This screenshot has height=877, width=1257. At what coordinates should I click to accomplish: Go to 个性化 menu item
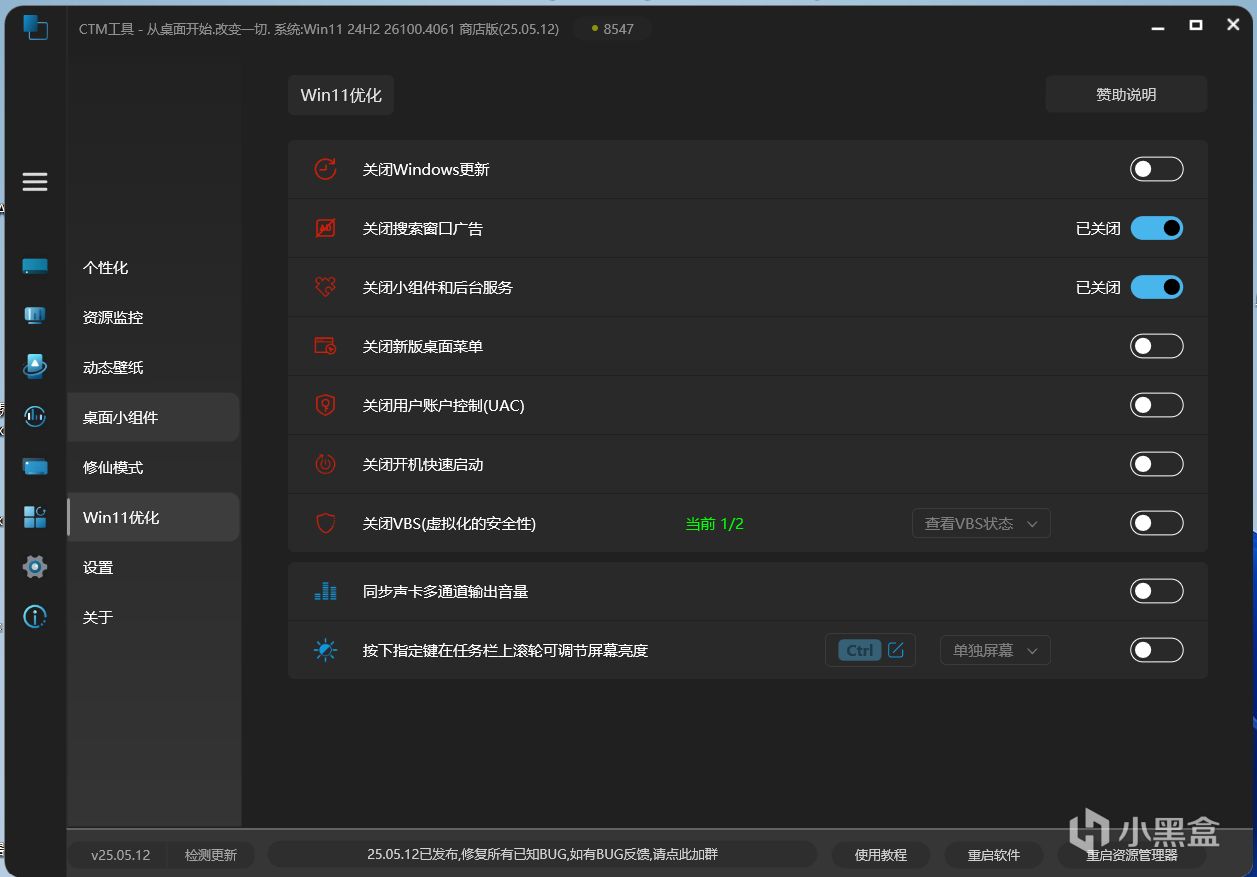153,267
